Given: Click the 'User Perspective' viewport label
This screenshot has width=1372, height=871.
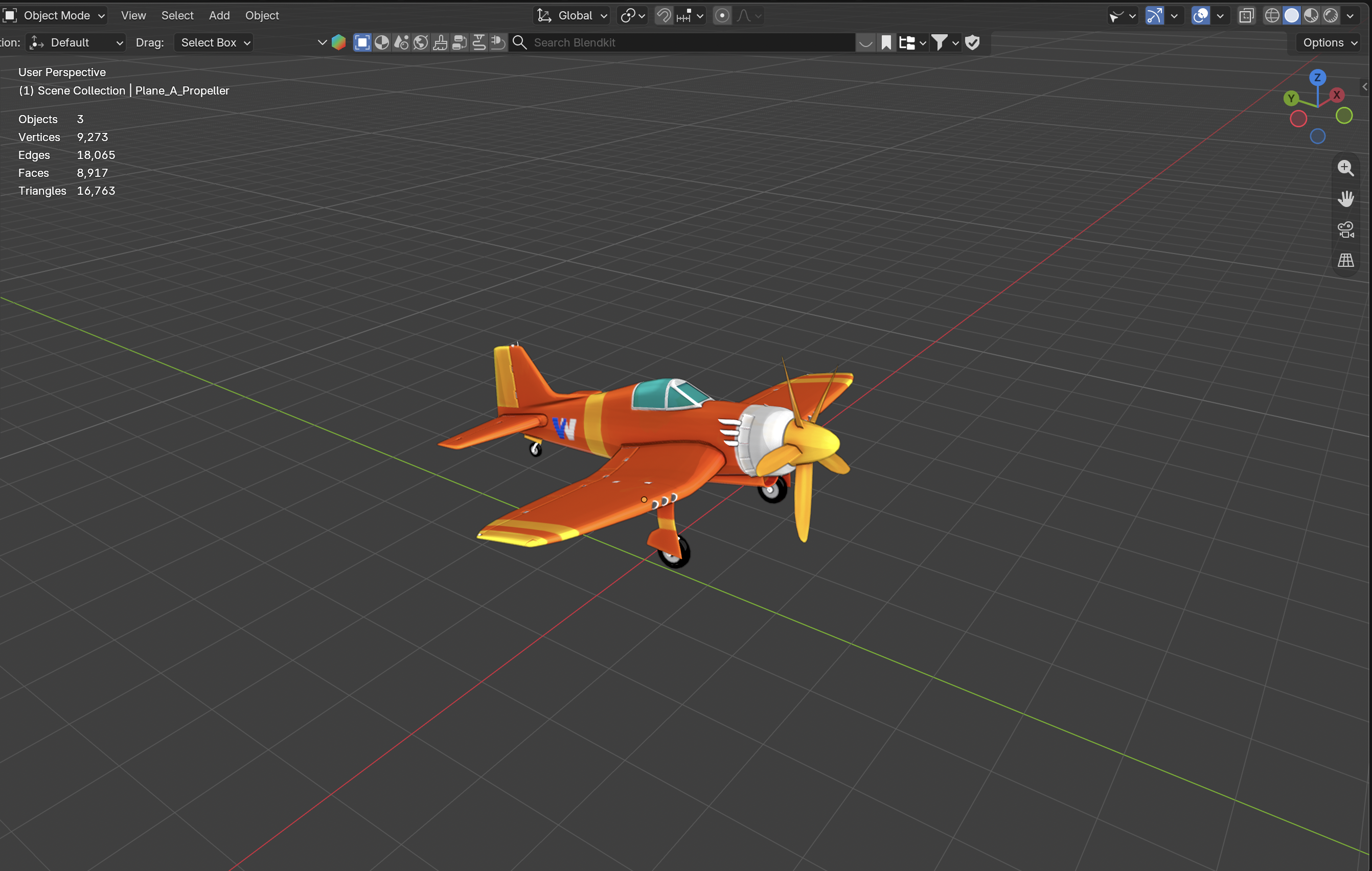Looking at the screenshot, I should [x=62, y=72].
